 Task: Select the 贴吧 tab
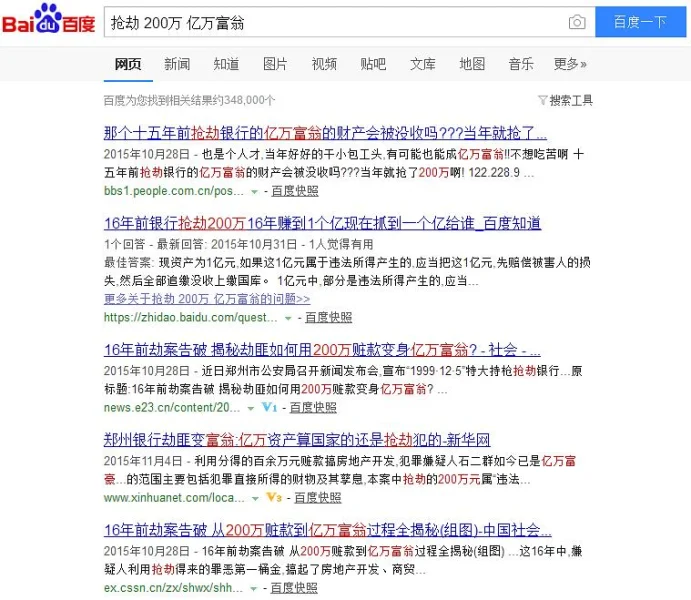pos(373,64)
